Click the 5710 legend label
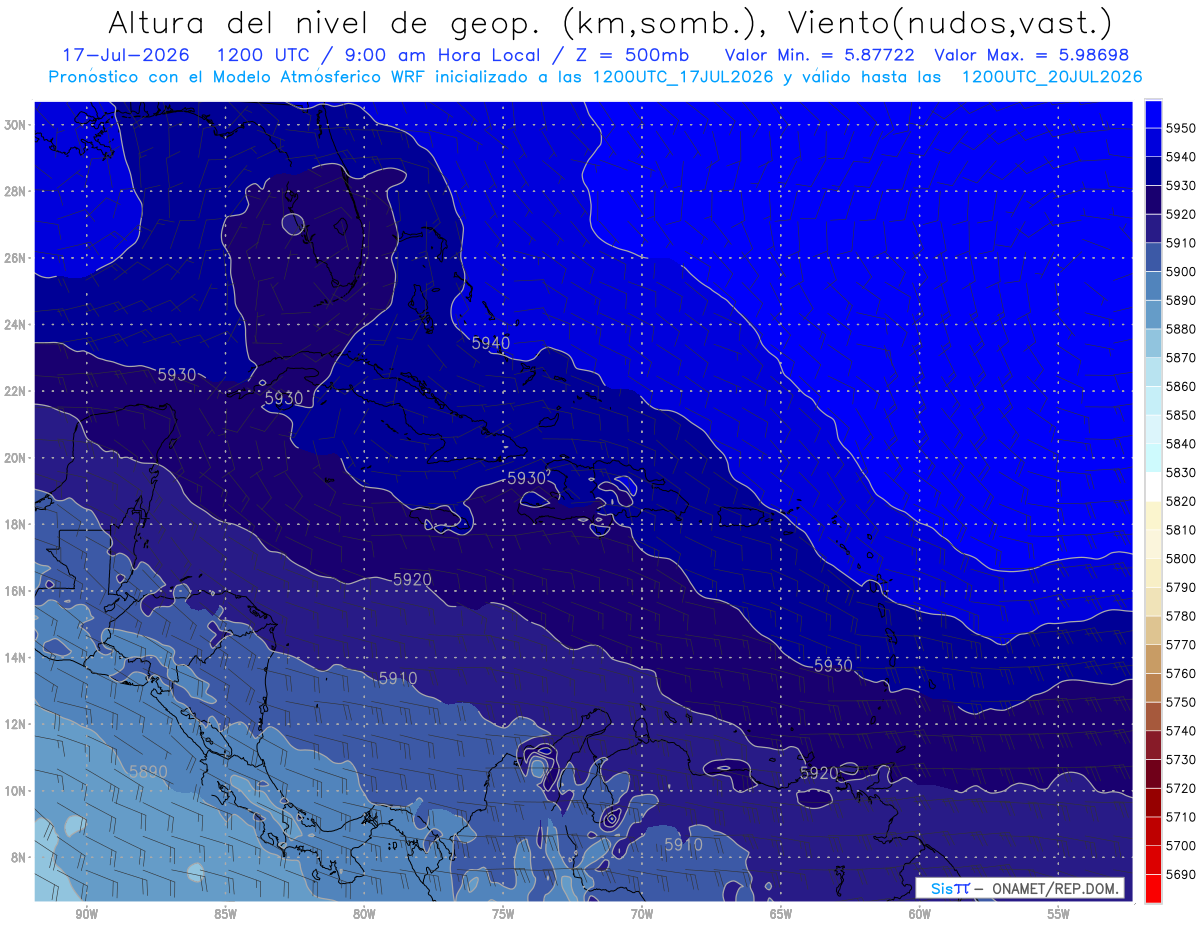 1181,817
